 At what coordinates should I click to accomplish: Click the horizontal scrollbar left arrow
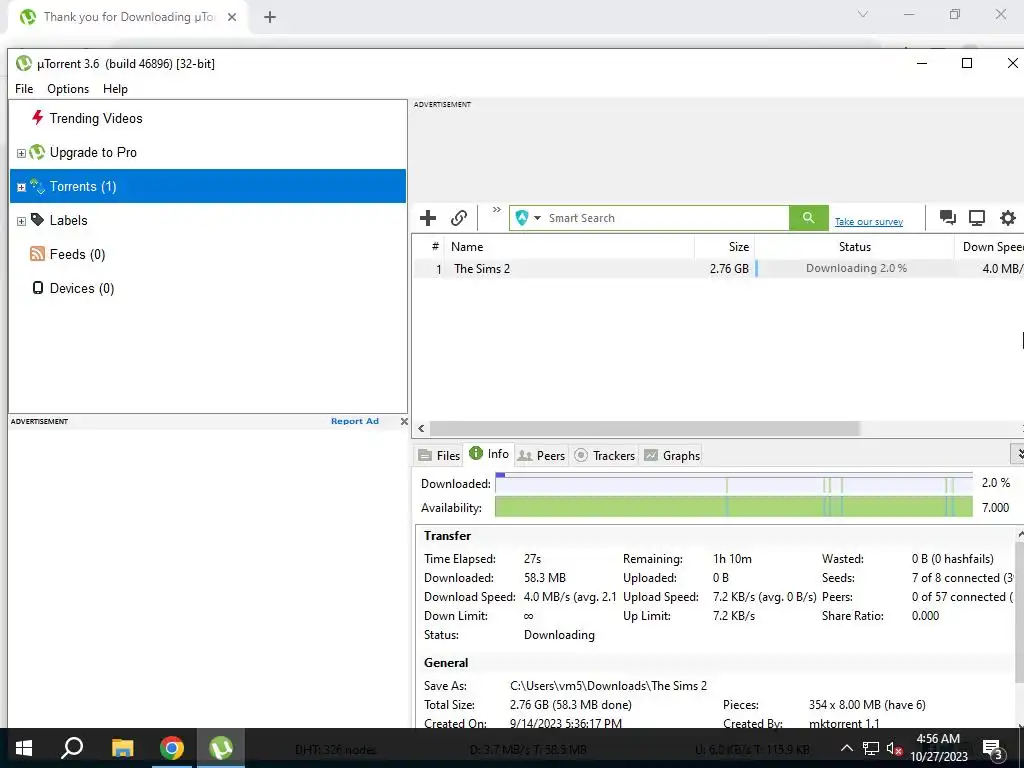[x=421, y=428]
